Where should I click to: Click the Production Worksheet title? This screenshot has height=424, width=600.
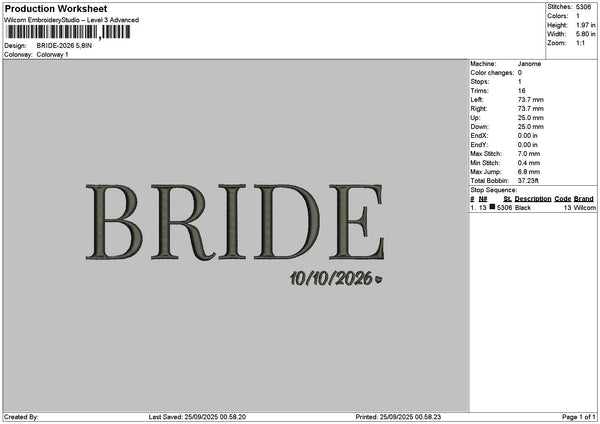(56, 9)
